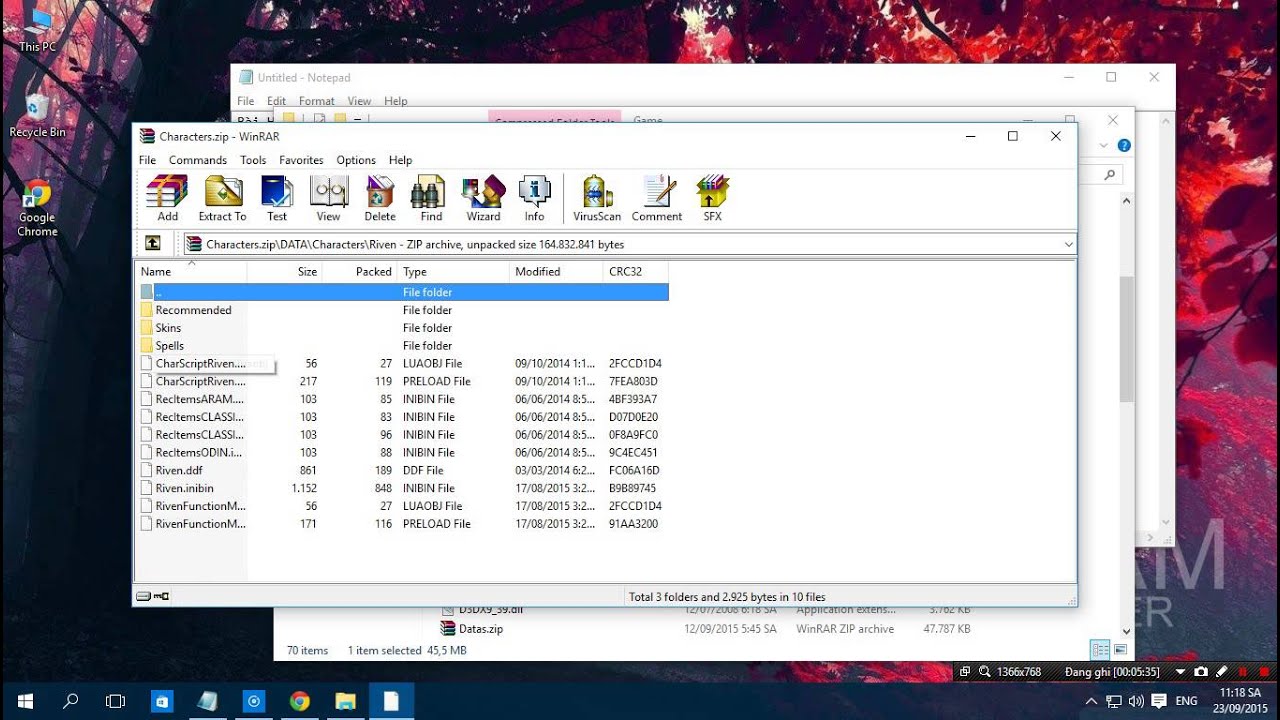Stop the screen recording
This screenshot has height=720, width=1280.
click(x=1263, y=672)
